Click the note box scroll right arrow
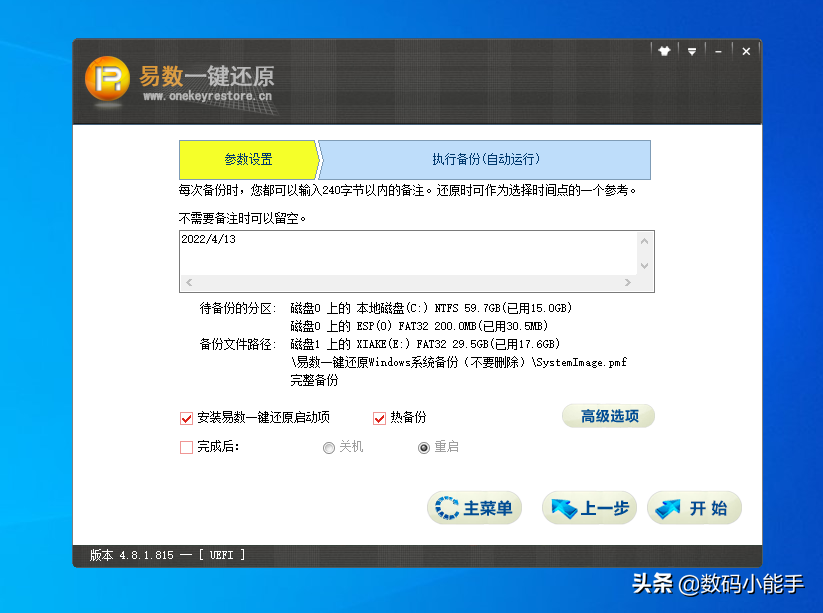The image size is (823, 613). click(x=629, y=284)
